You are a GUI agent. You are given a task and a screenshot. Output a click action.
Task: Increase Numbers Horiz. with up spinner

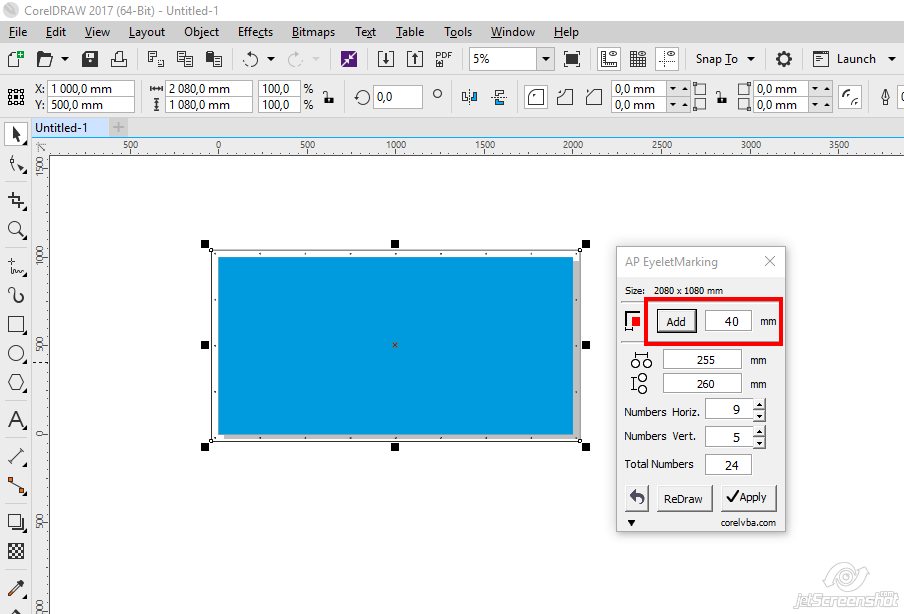pos(759,404)
